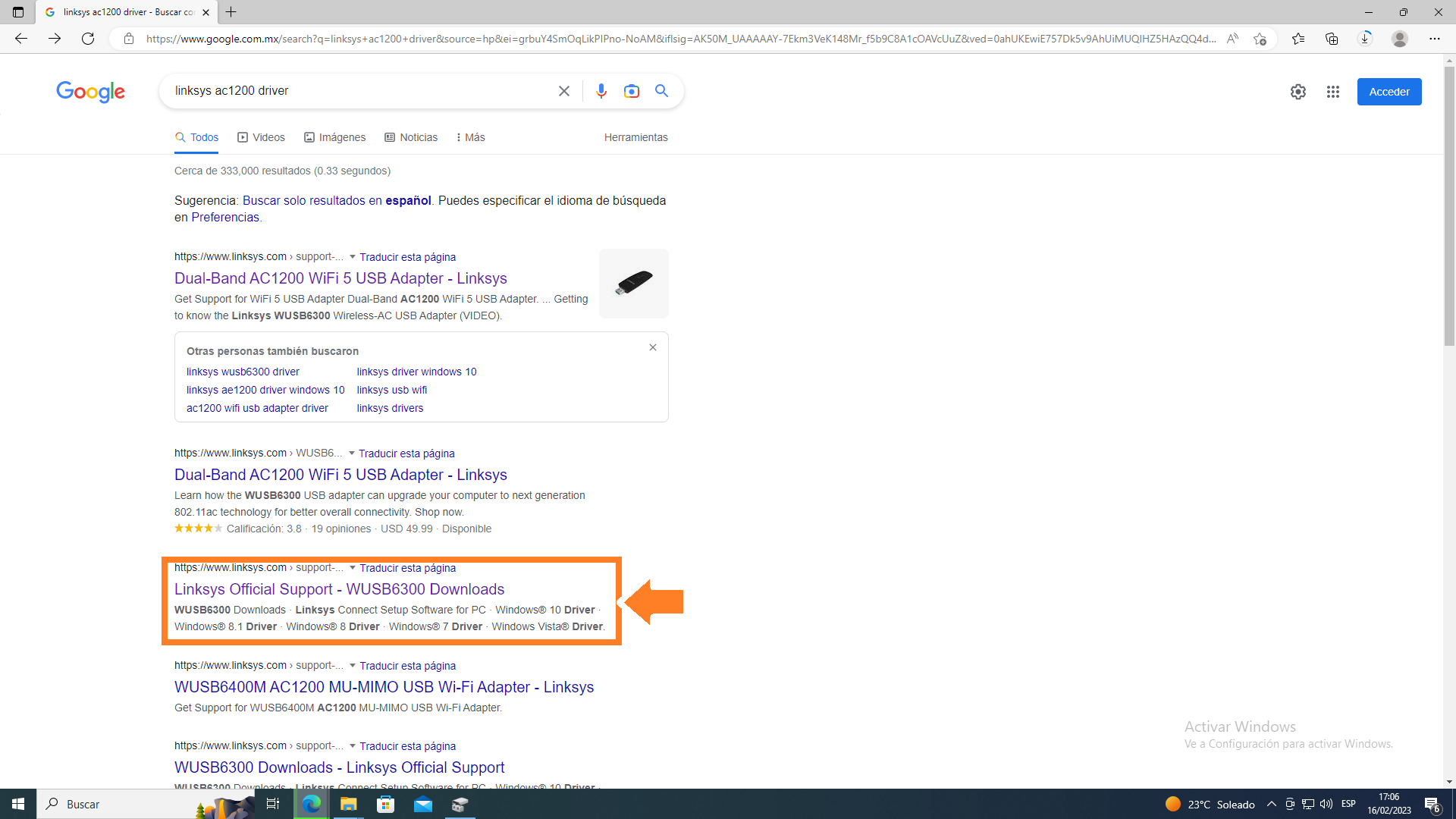1456x819 pixels.
Task: Click the Acceder sign-in button
Action: point(1389,92)
